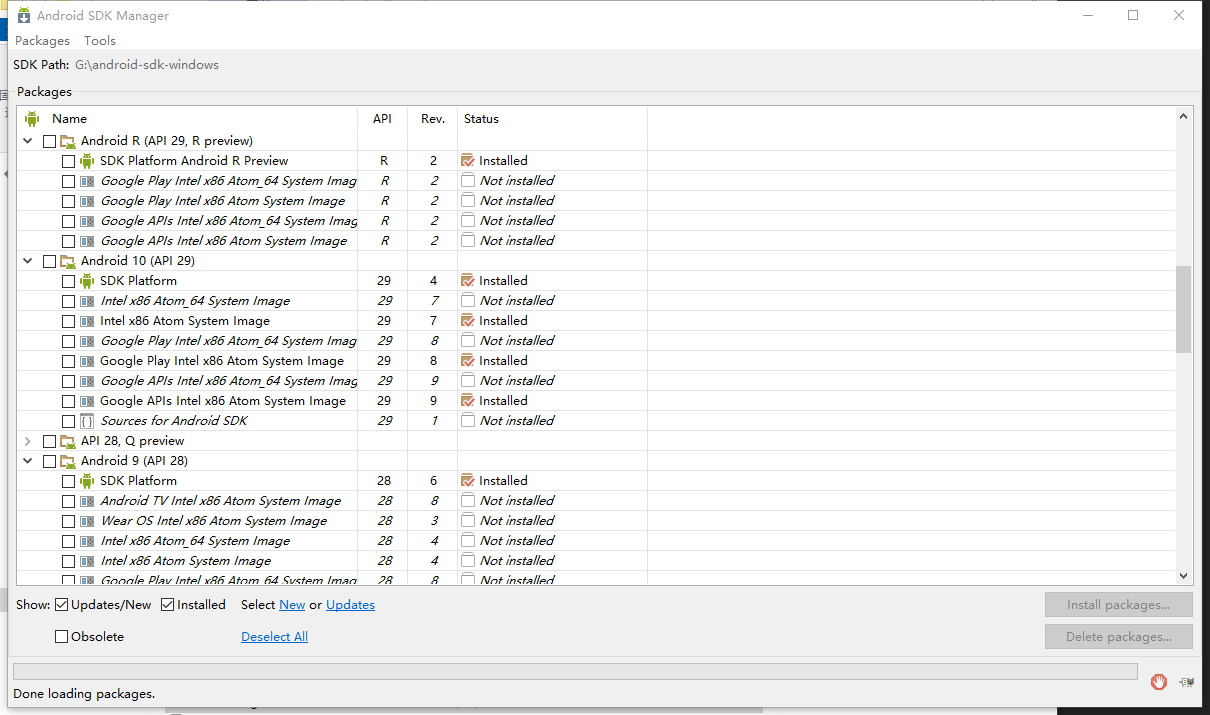Click the system image icon for Google Play Intel x86 Atom_64 System Image R
This screenshot has width=1210, height=715.
pos(87,181)
